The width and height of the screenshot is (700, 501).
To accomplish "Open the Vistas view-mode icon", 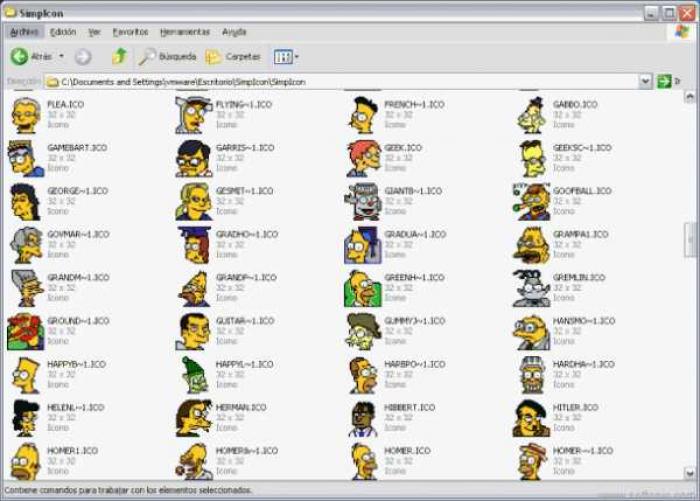I will pos(283,57).
